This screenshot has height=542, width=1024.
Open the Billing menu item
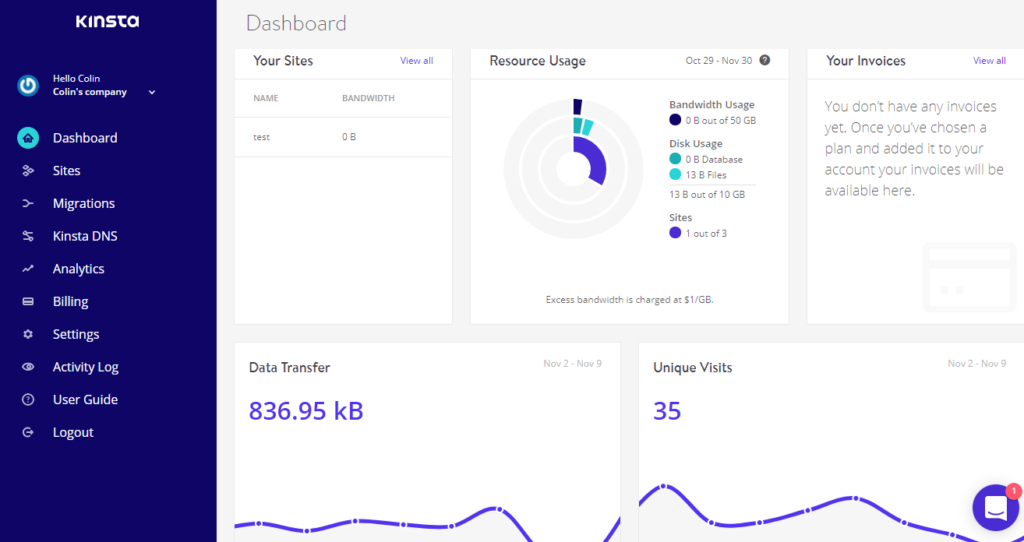click(71, 302)
